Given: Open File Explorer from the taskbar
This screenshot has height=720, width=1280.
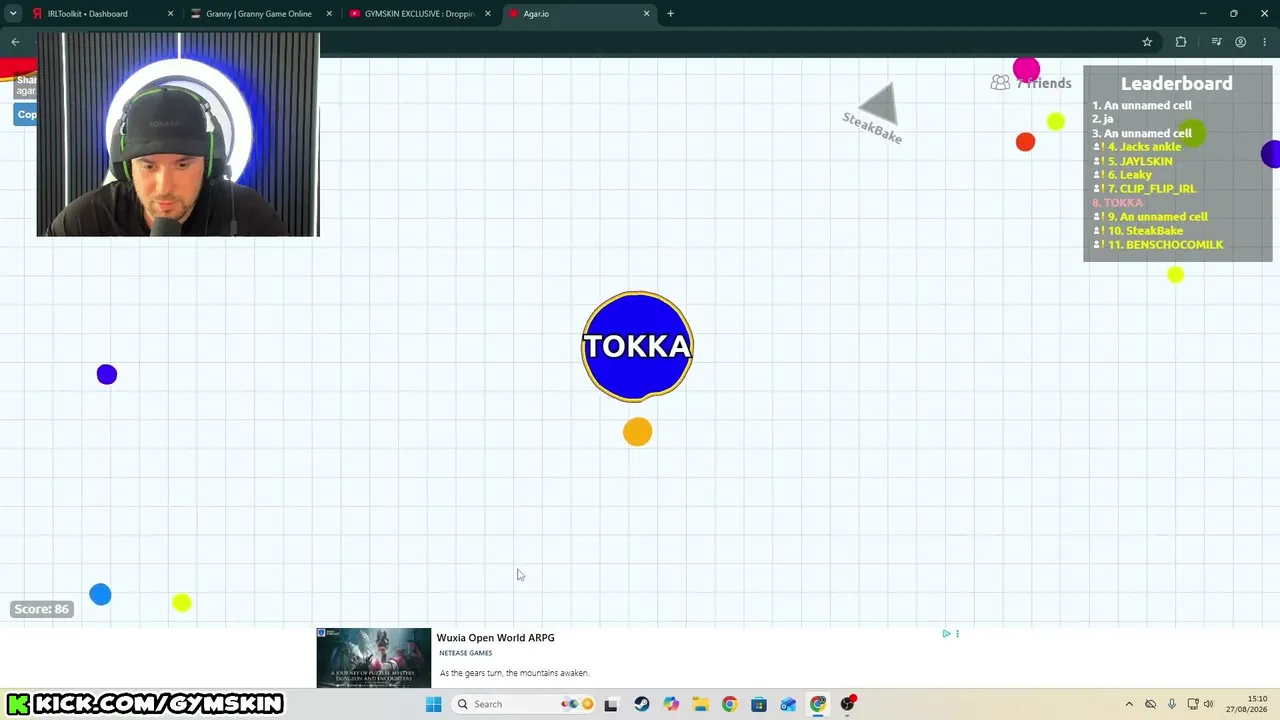Looking at the screenshot, I should point(700,704).
